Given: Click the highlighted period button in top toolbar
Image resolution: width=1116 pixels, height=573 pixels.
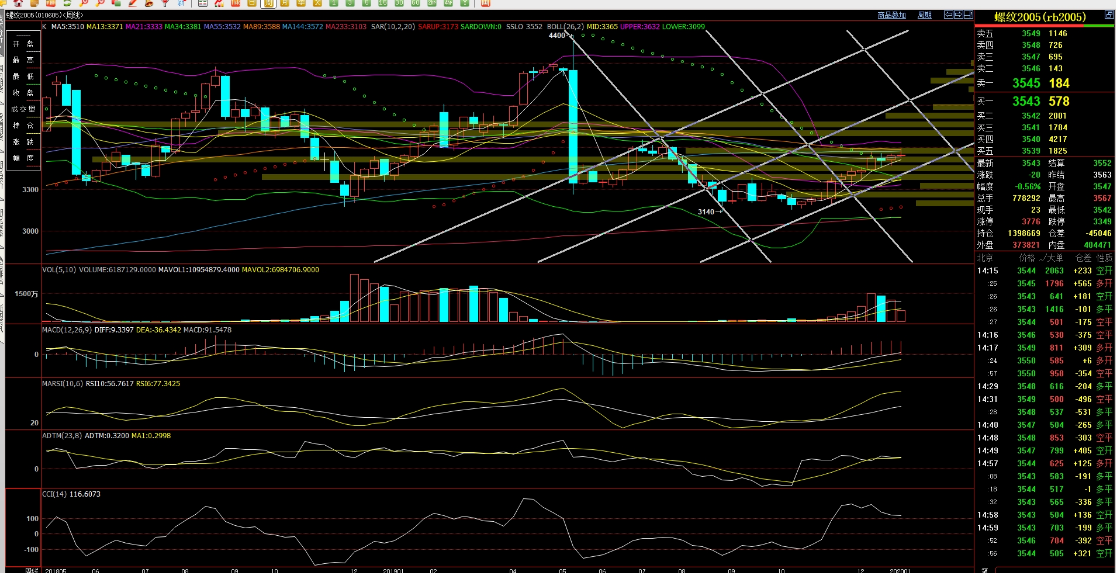Looking at the screenshot, I should click(268, 3).
